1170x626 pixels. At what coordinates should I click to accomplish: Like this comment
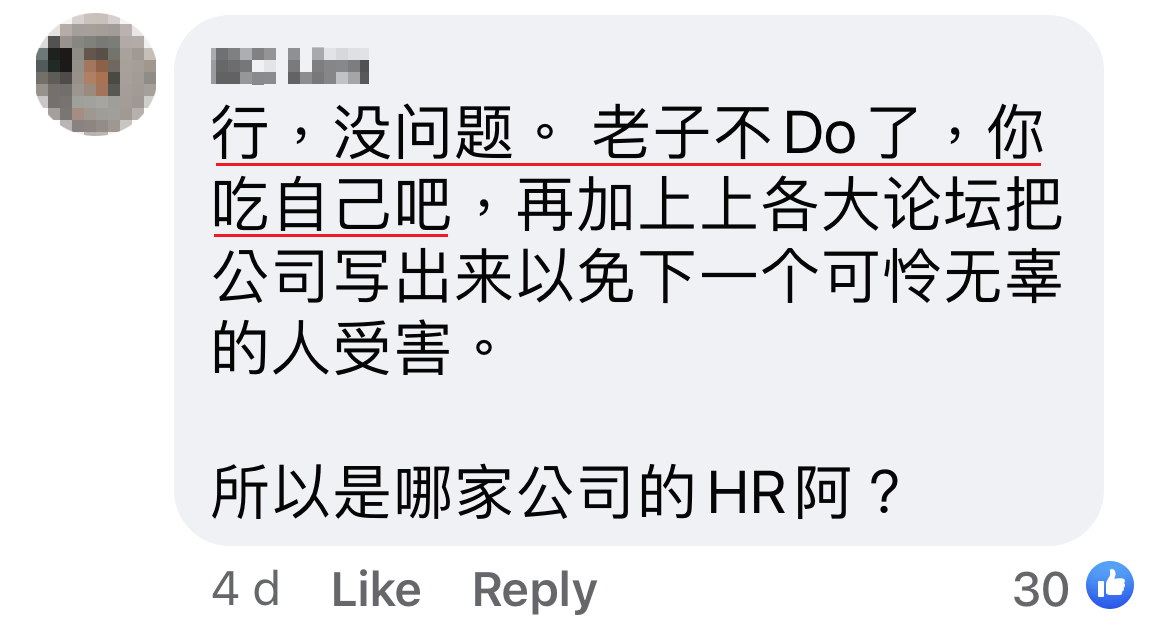pos(376,590)
